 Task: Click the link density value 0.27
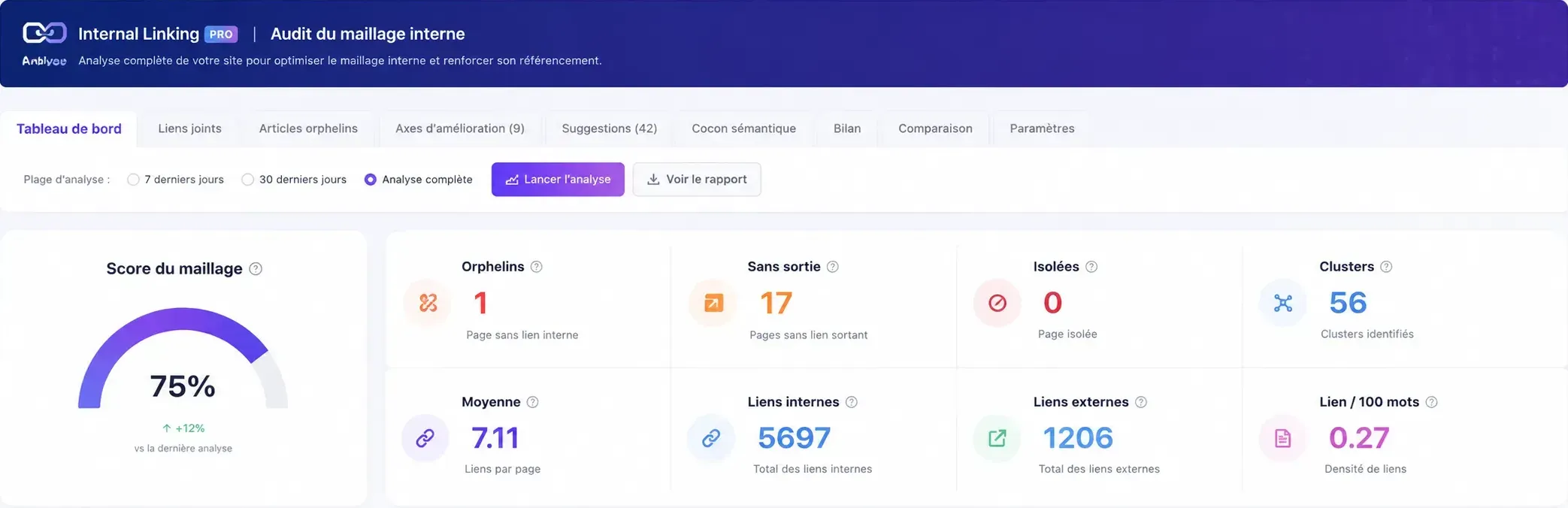pos(1359,438)
